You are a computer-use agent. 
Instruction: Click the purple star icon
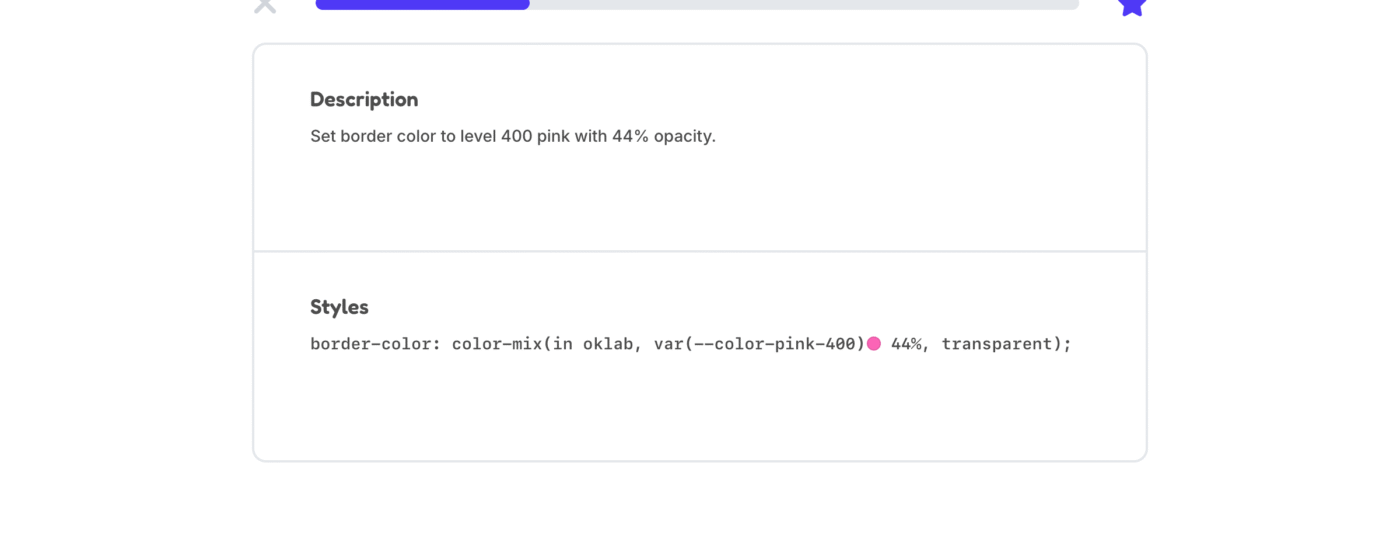click(1131, 6)
